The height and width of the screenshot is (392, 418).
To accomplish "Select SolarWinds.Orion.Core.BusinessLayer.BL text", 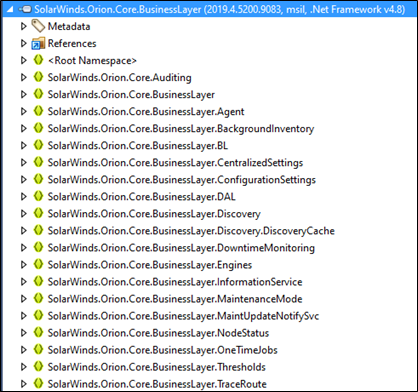I will click(x=138, y=146).
